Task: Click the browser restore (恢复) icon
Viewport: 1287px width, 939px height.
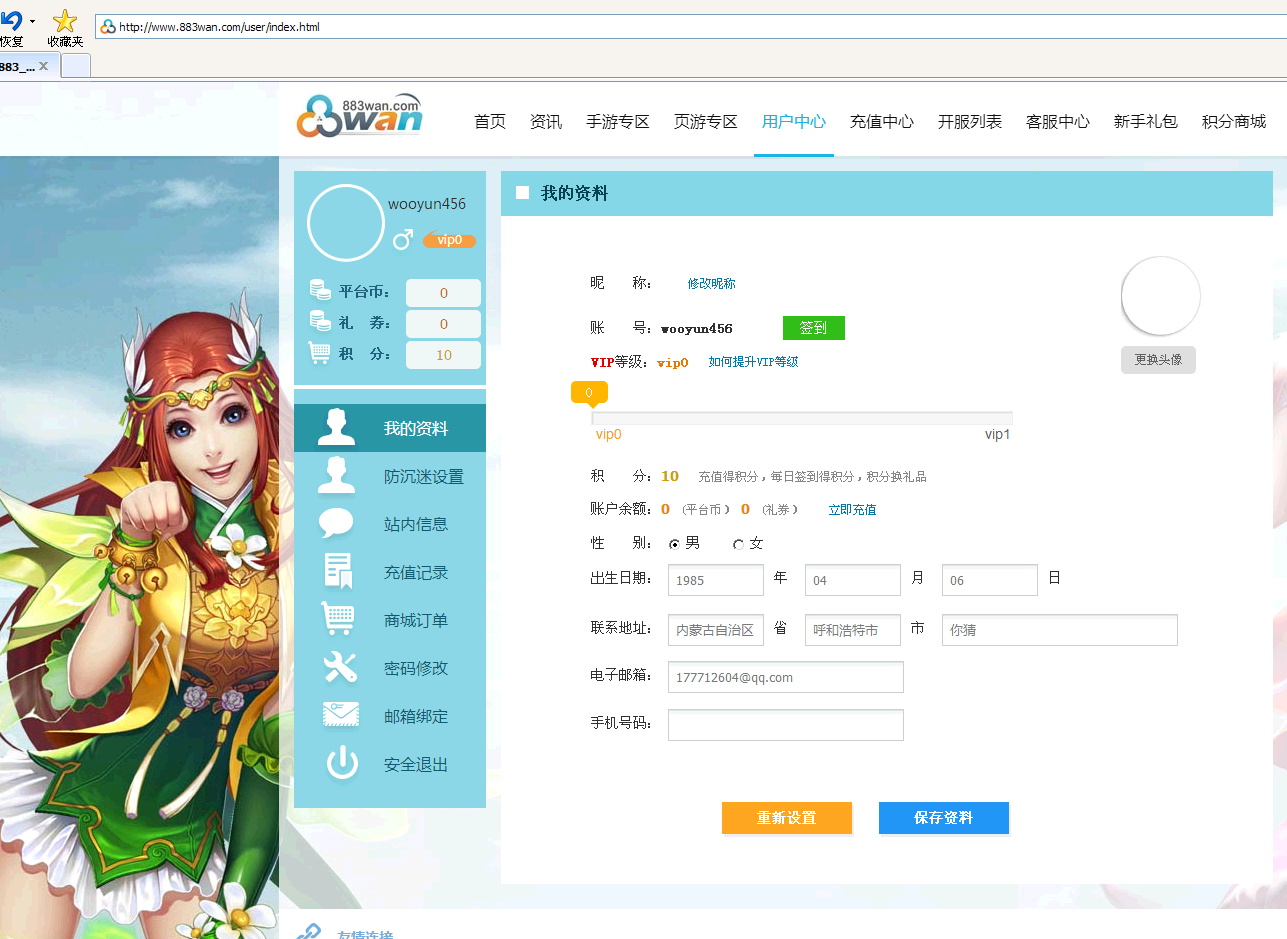Action: (x=11, y=20)
